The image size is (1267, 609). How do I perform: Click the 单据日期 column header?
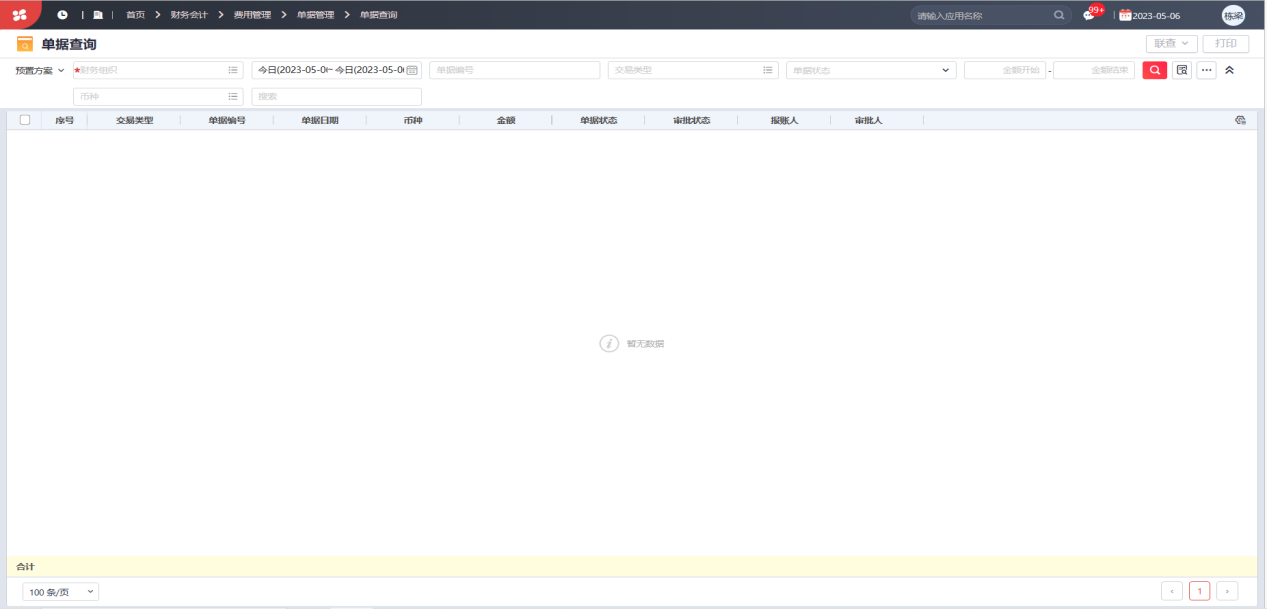tap(320, 120)
